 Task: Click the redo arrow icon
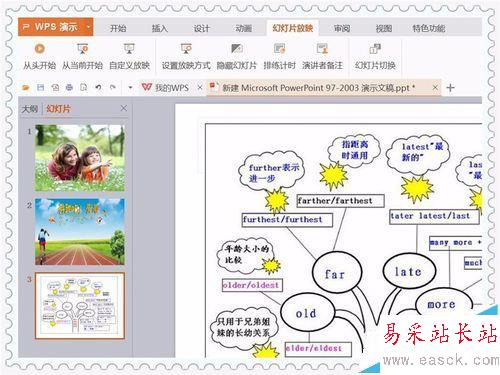[113, 88]
